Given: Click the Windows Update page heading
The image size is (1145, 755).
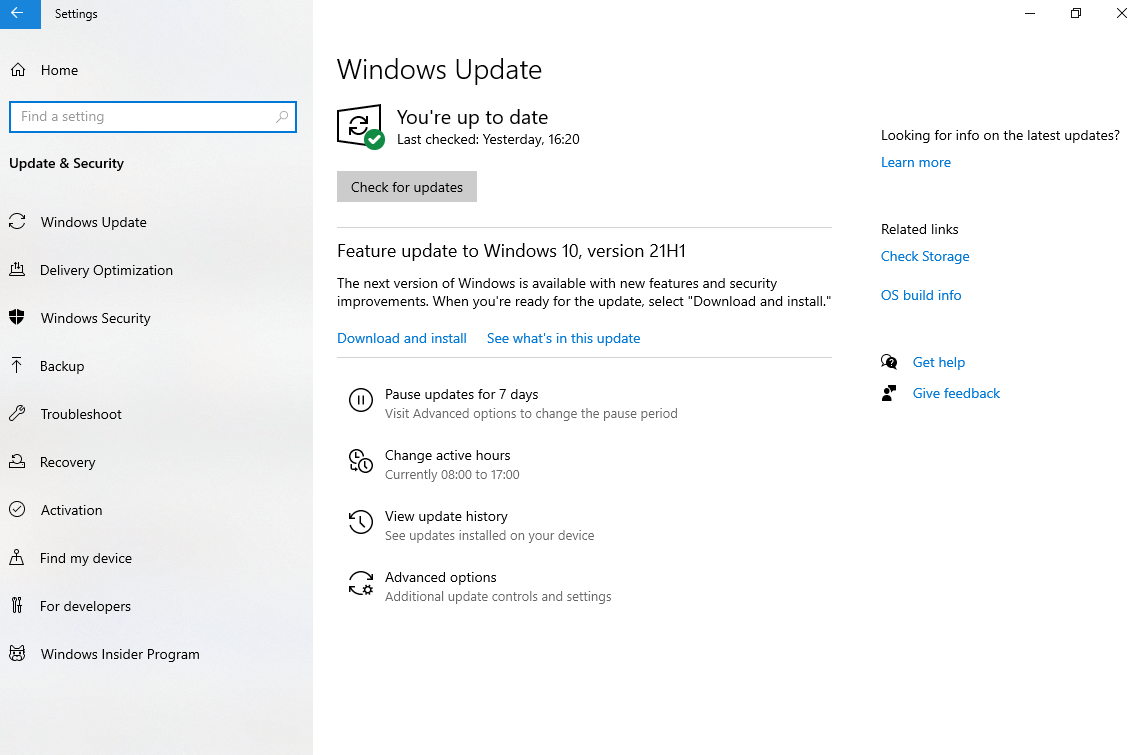Looking at the screenshot, I should coord(439,69).
